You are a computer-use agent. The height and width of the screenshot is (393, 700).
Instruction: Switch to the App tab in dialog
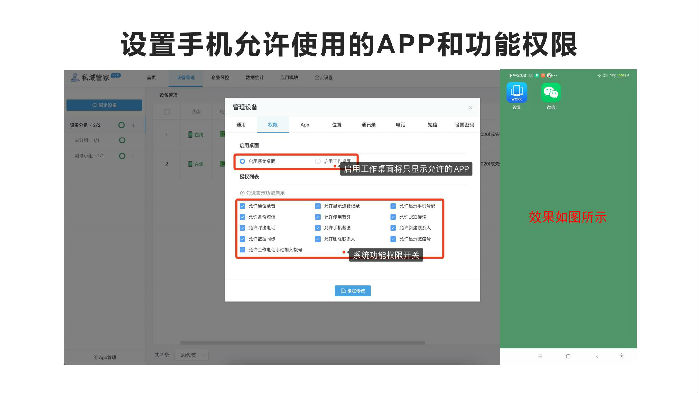[x=305, y=125]
